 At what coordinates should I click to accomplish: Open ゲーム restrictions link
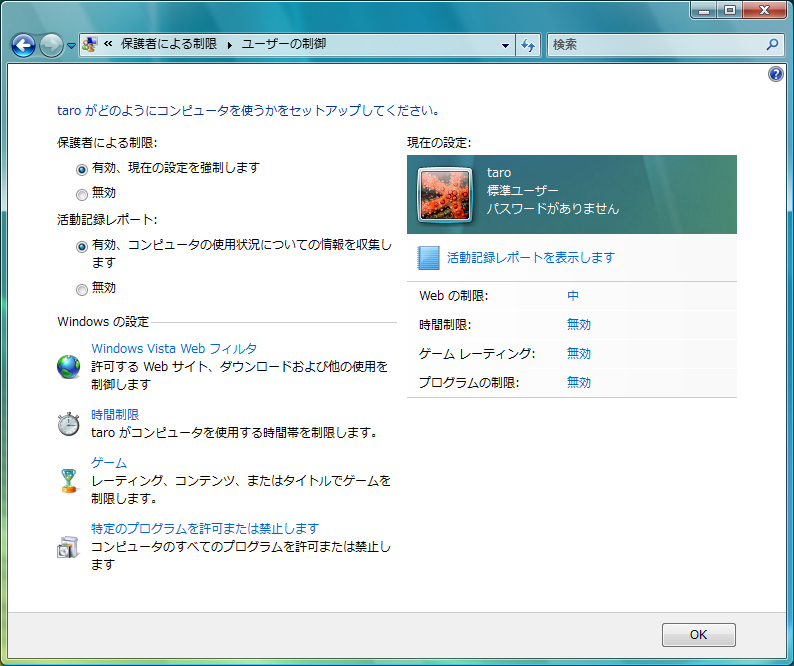pos(109,463)
